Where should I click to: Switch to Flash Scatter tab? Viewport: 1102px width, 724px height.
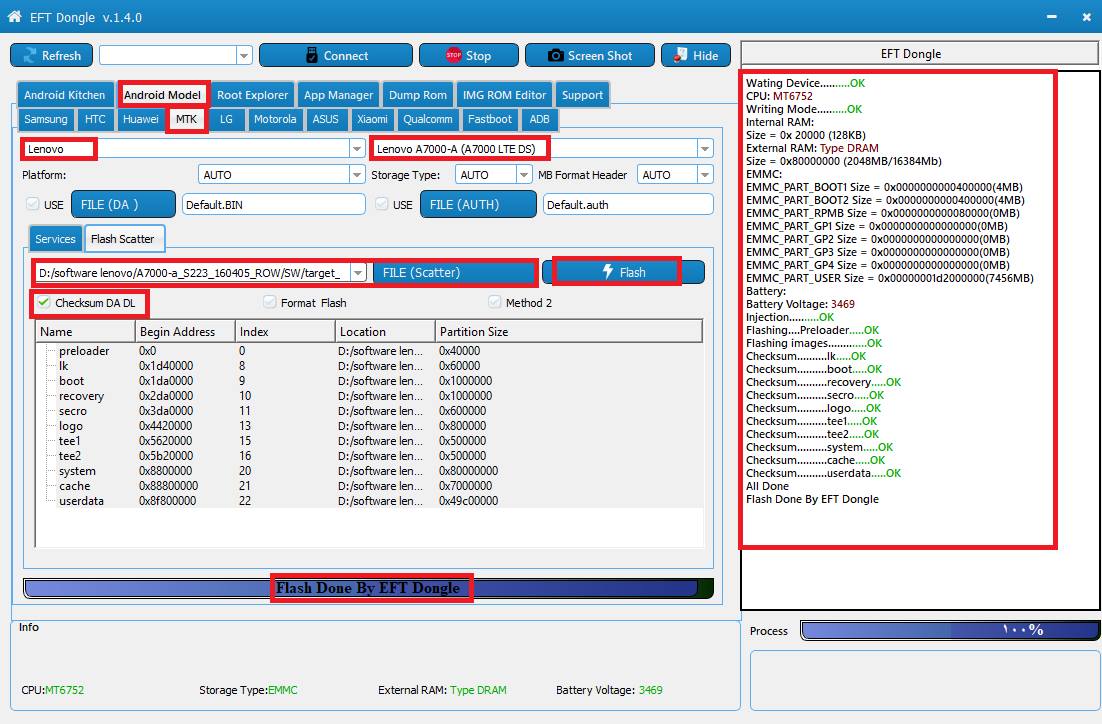[x=123, y=239]
